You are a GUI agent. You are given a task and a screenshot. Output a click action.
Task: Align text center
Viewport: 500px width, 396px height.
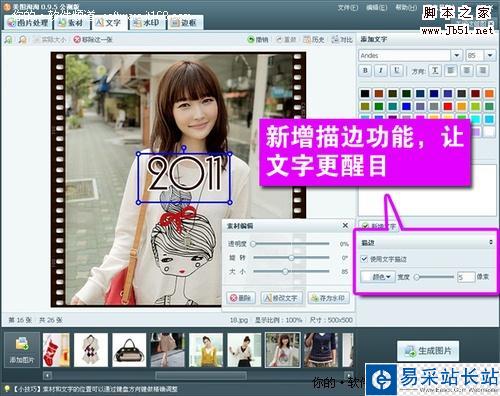(x=467, y=71)
